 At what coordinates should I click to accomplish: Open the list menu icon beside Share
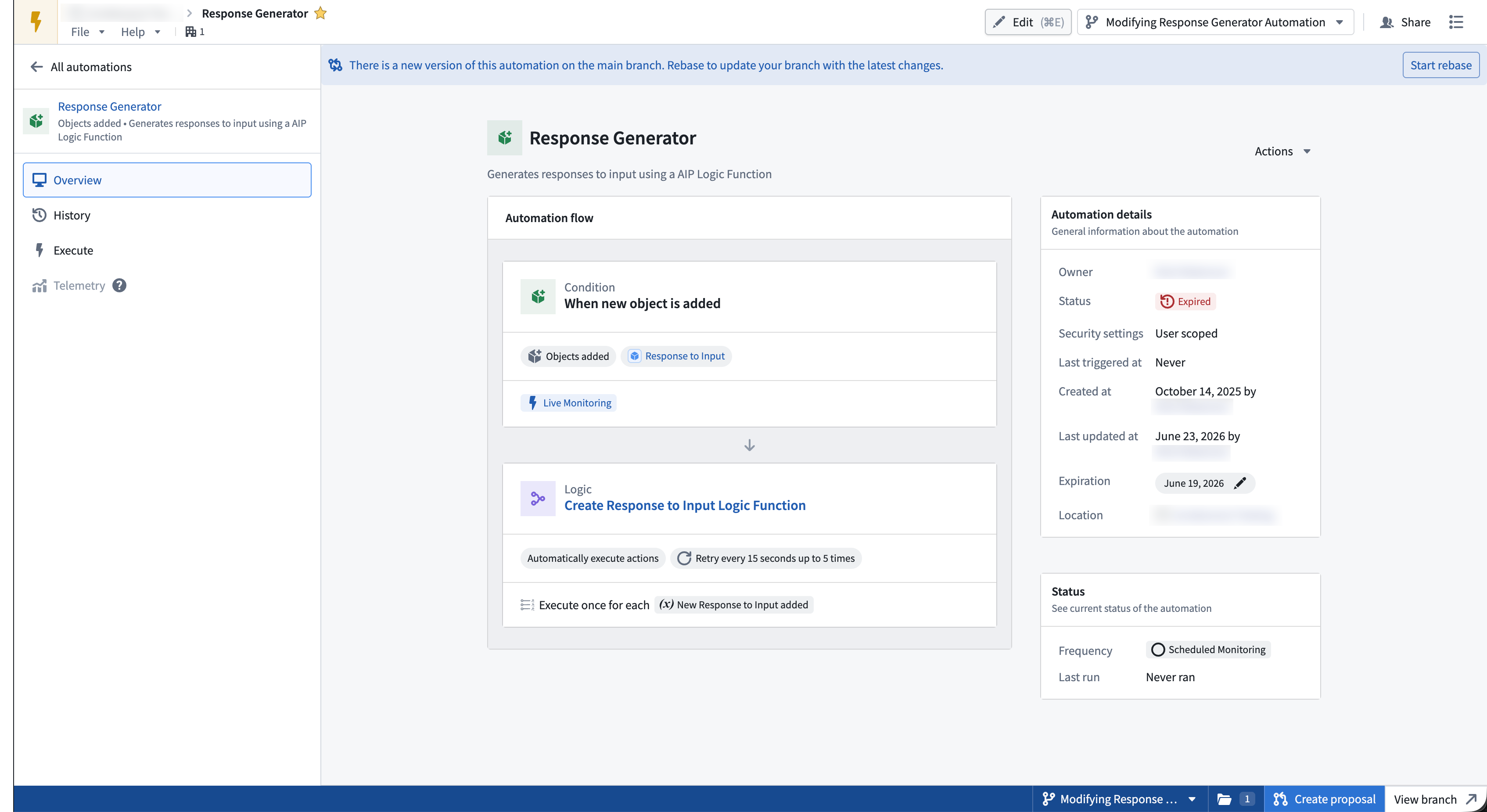[x=1456, y=22]
